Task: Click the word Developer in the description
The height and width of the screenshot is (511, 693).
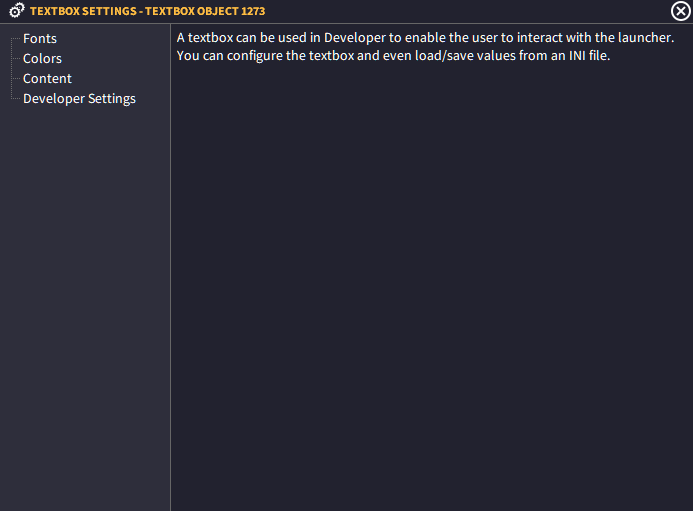Action: (355, 38)
